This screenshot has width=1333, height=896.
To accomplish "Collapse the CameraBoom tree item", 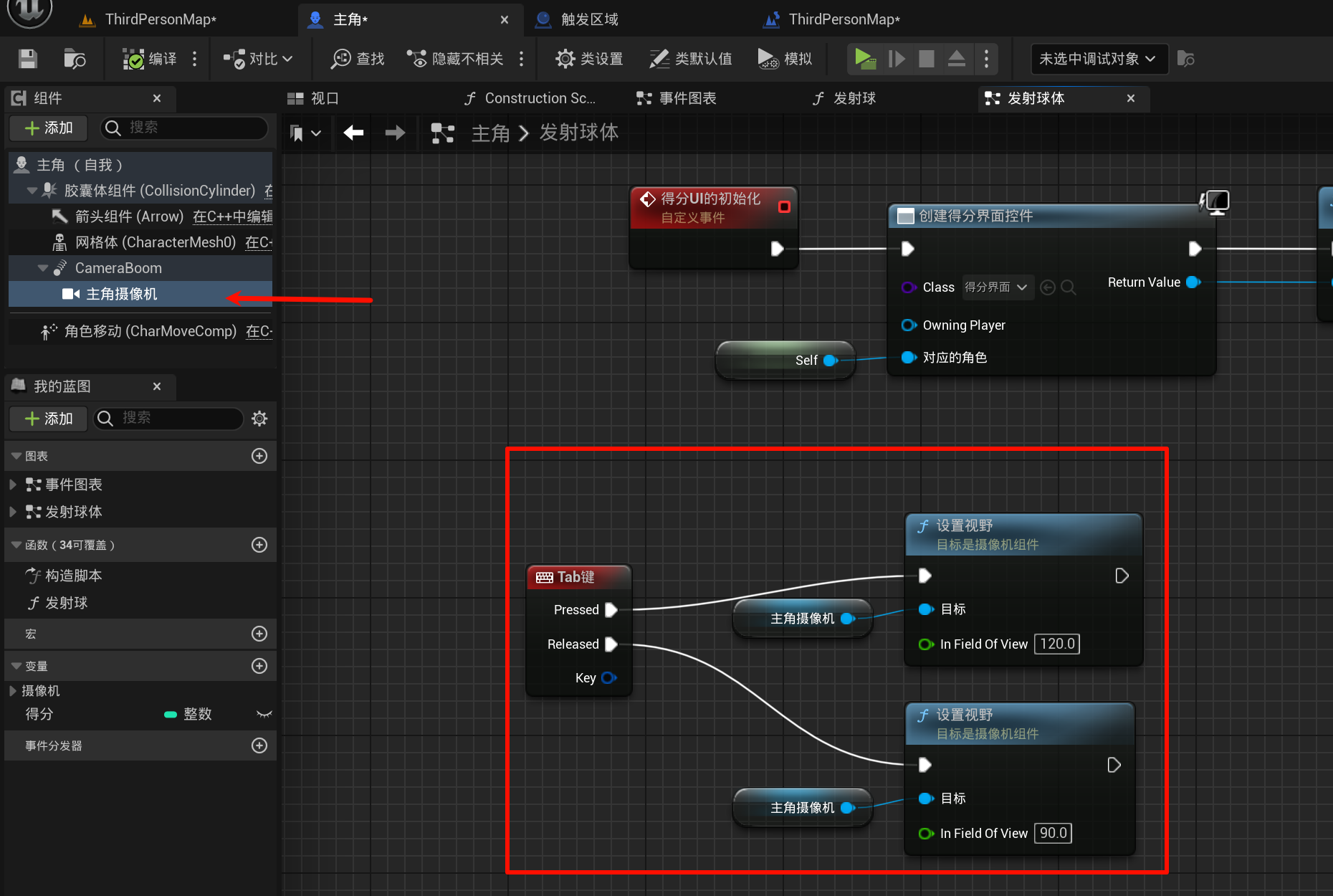I will (43, 268).
